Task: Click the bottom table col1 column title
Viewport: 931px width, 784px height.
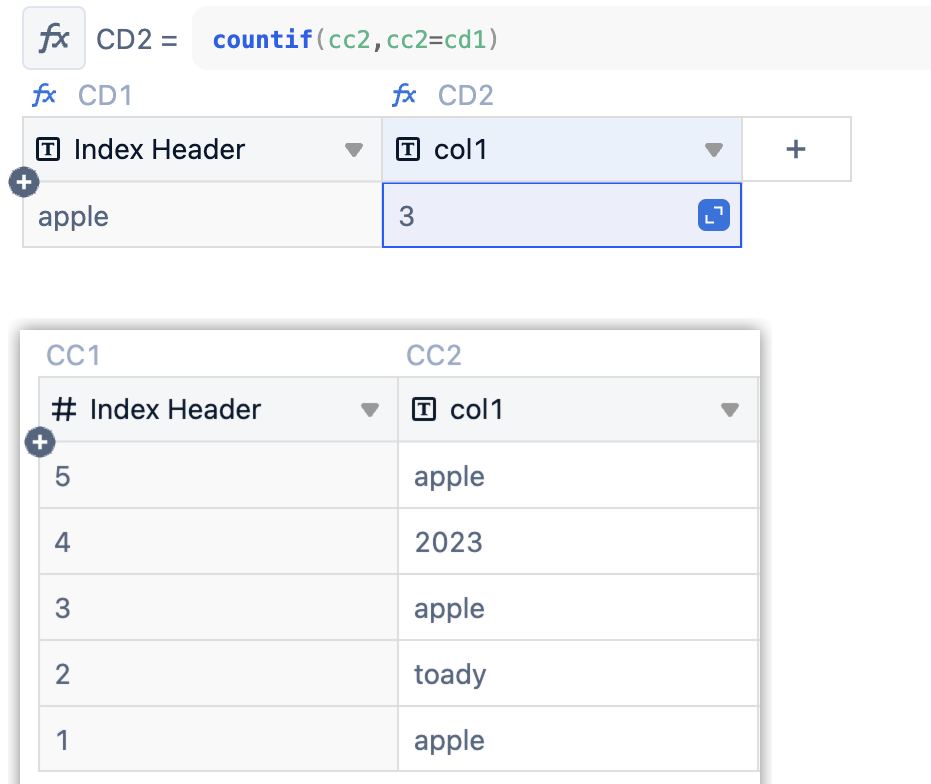Action: 476,409
